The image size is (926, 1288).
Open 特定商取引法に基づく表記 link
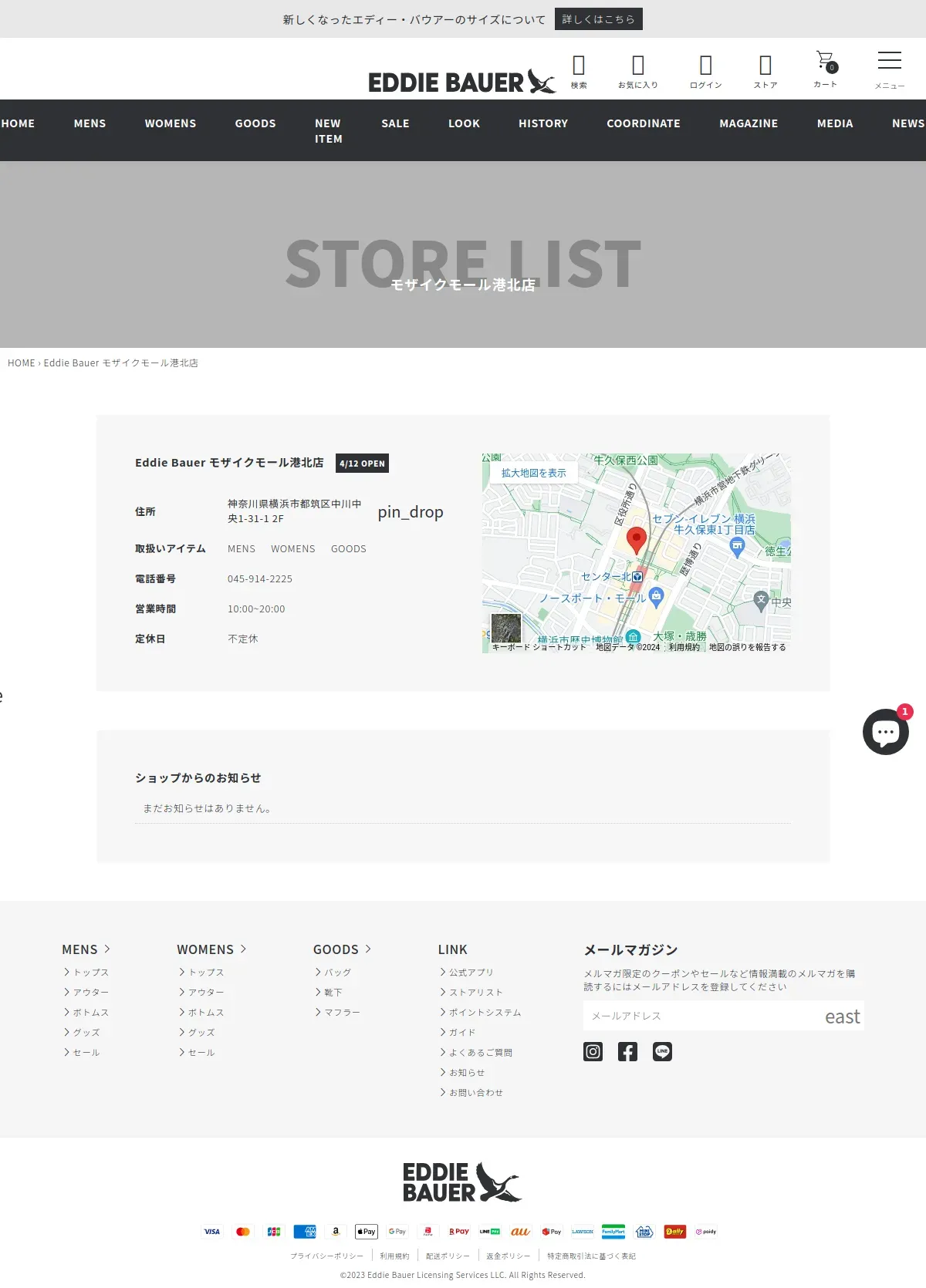592,1256
